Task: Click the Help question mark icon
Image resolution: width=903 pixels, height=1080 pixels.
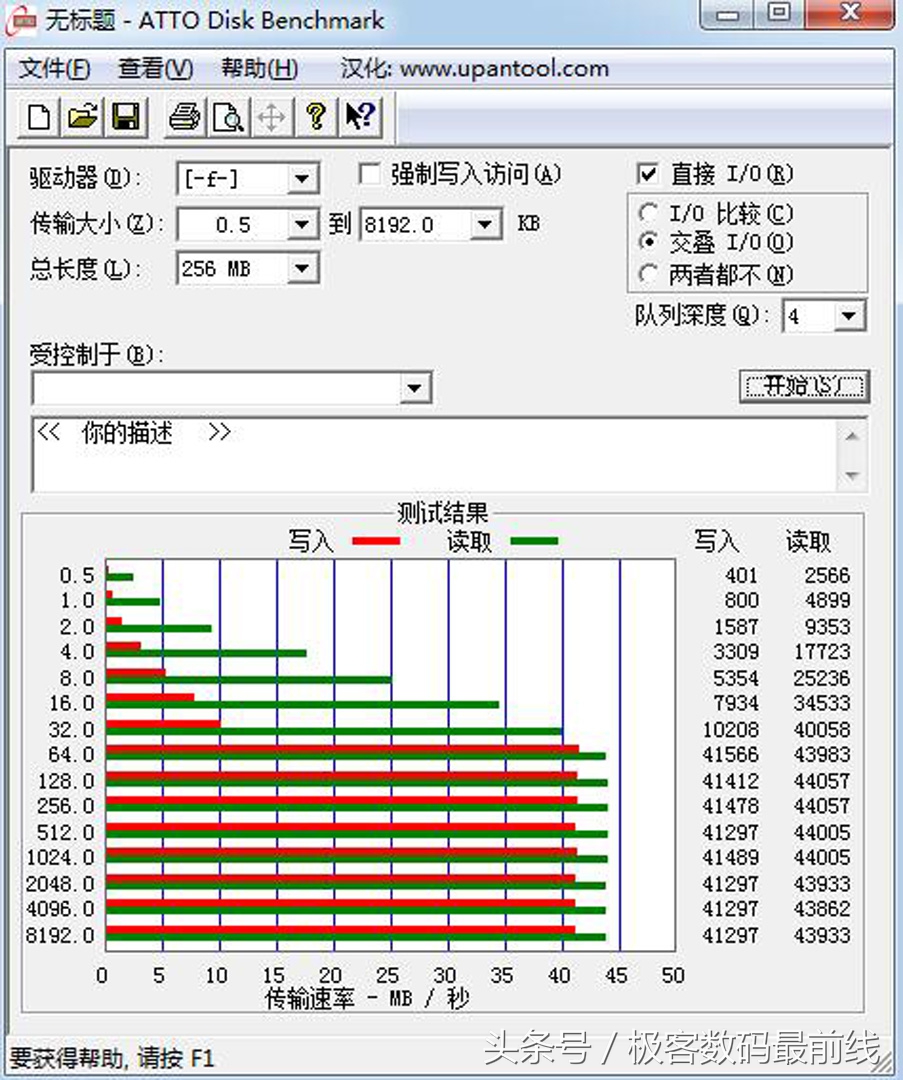Action: coord(316,117)
